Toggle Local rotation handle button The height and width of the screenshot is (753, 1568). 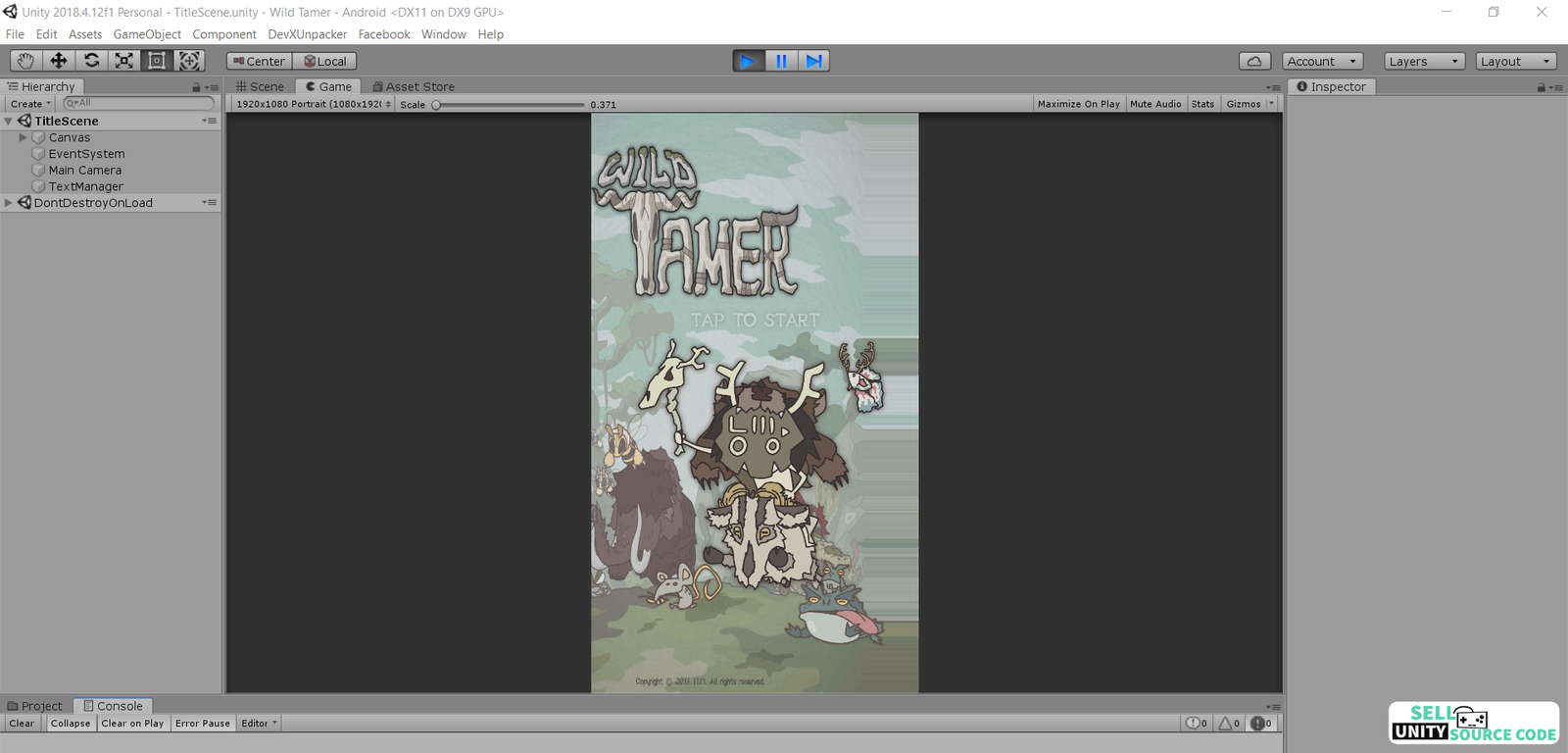(x=324, y=61)
